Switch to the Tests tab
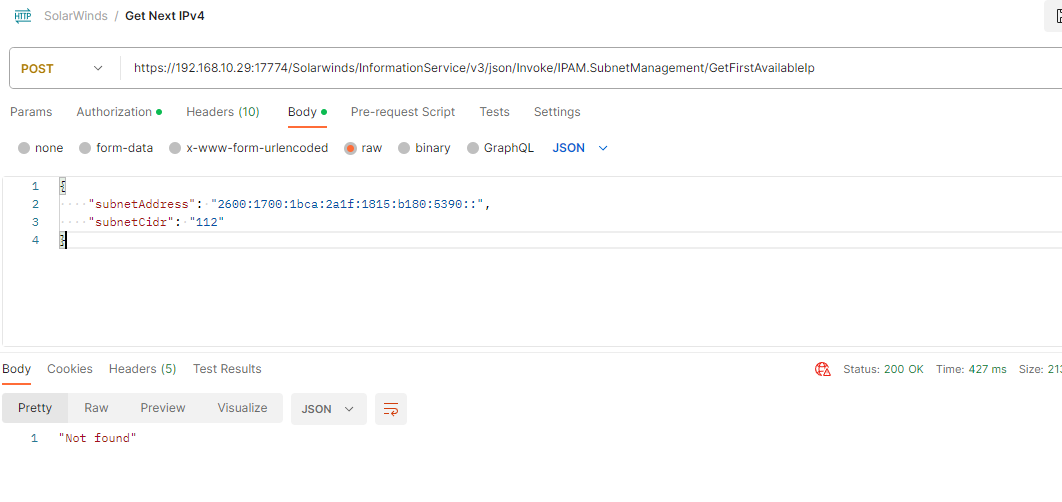This screenshot has width=1062, height=502. 494,112
